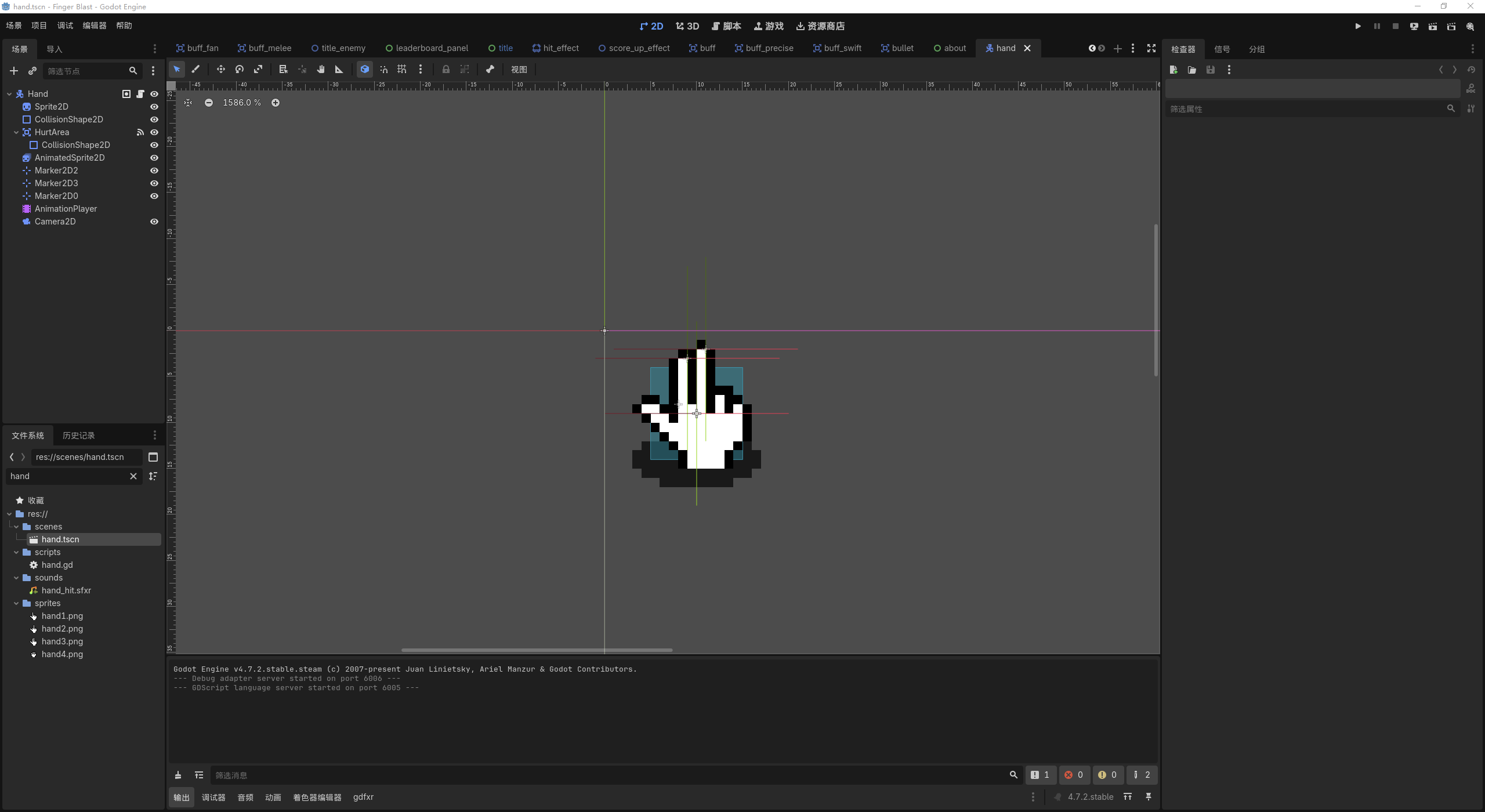
Task: Click the 筛选属性 filter properties field
Action: [x=1305, y=109]
